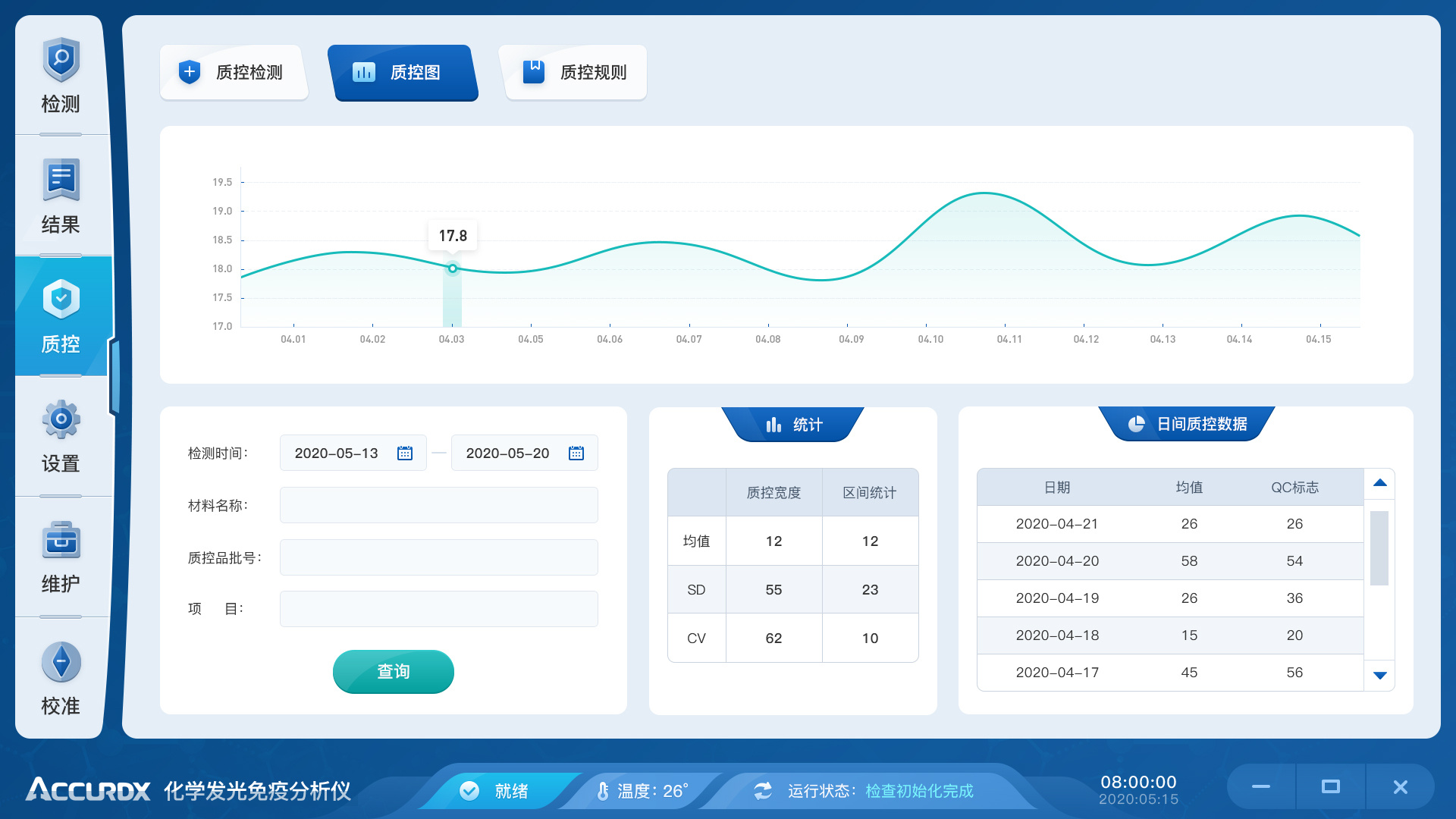Click the daily QC table scrollbar thumb
Viewport: 1456px width, 819px height.
(x=1379, y=548)
